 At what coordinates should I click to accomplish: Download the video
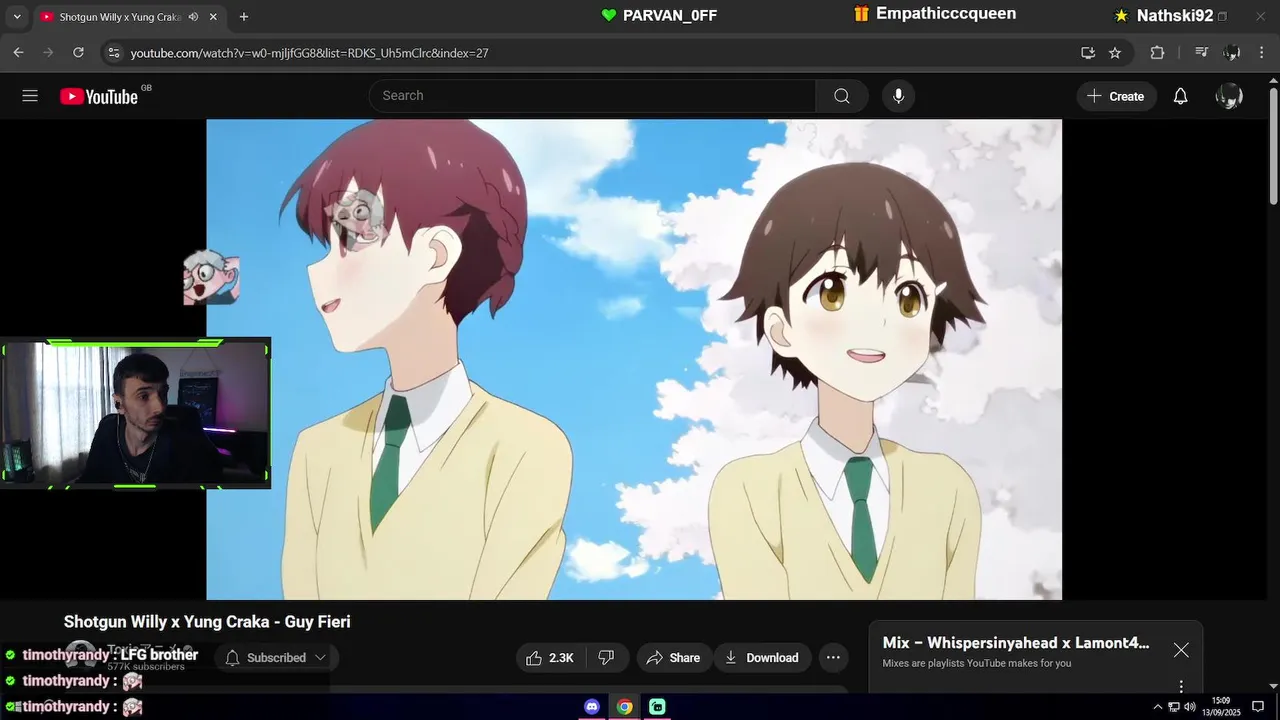pos(762,657)
